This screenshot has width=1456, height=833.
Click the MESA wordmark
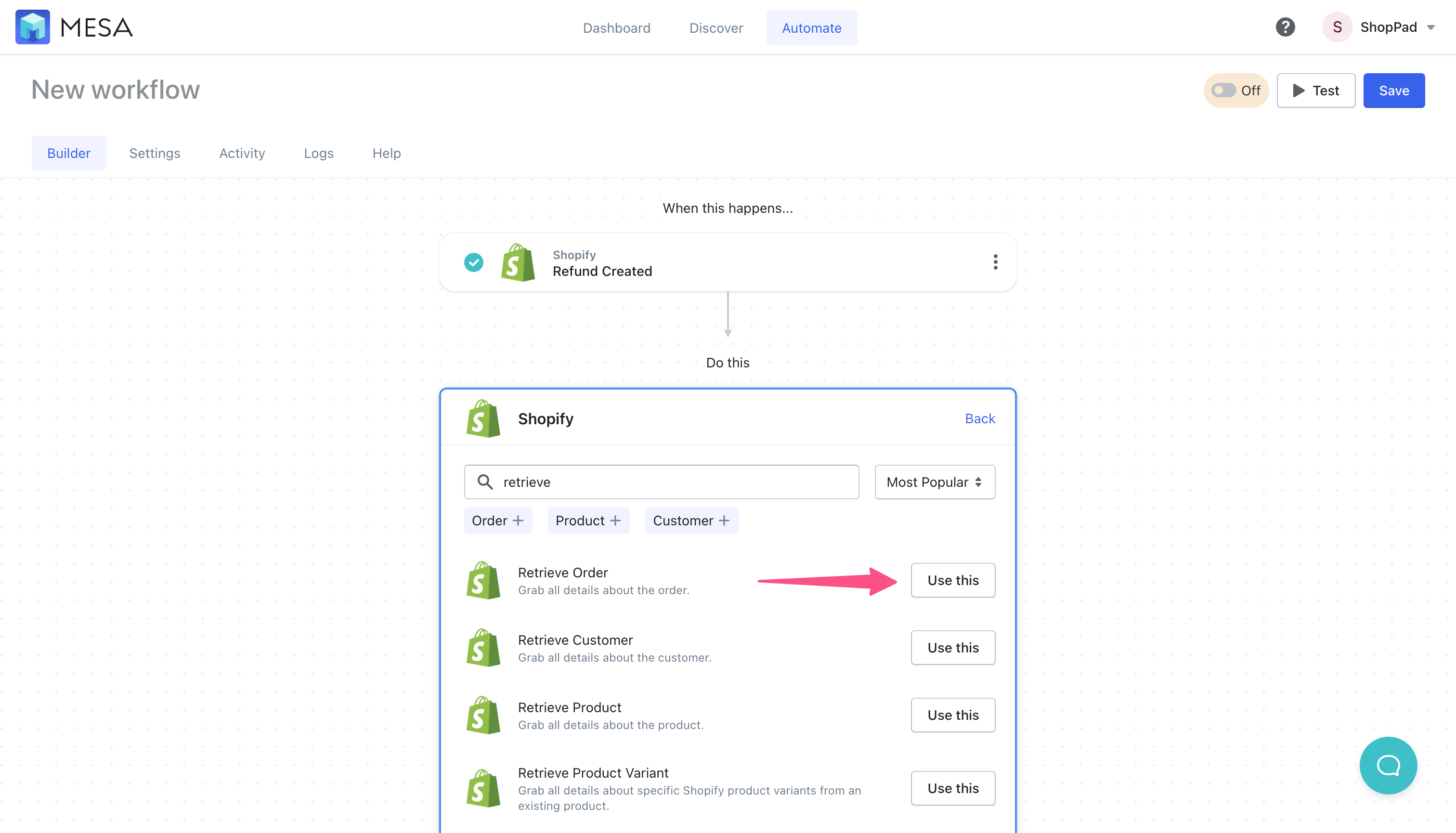96,27
